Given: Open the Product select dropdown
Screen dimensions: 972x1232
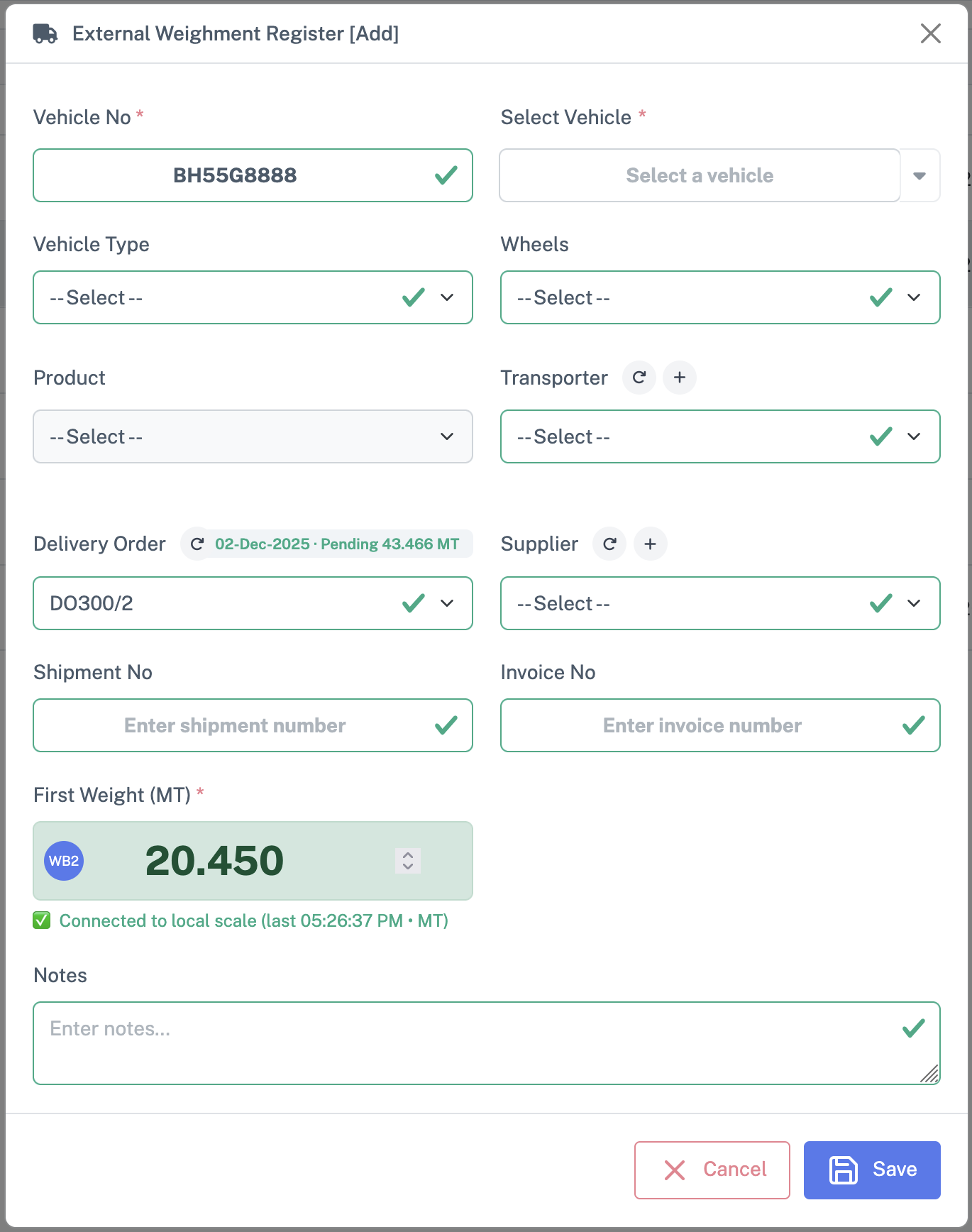Looking at the screenshot, I should [253, 436].
